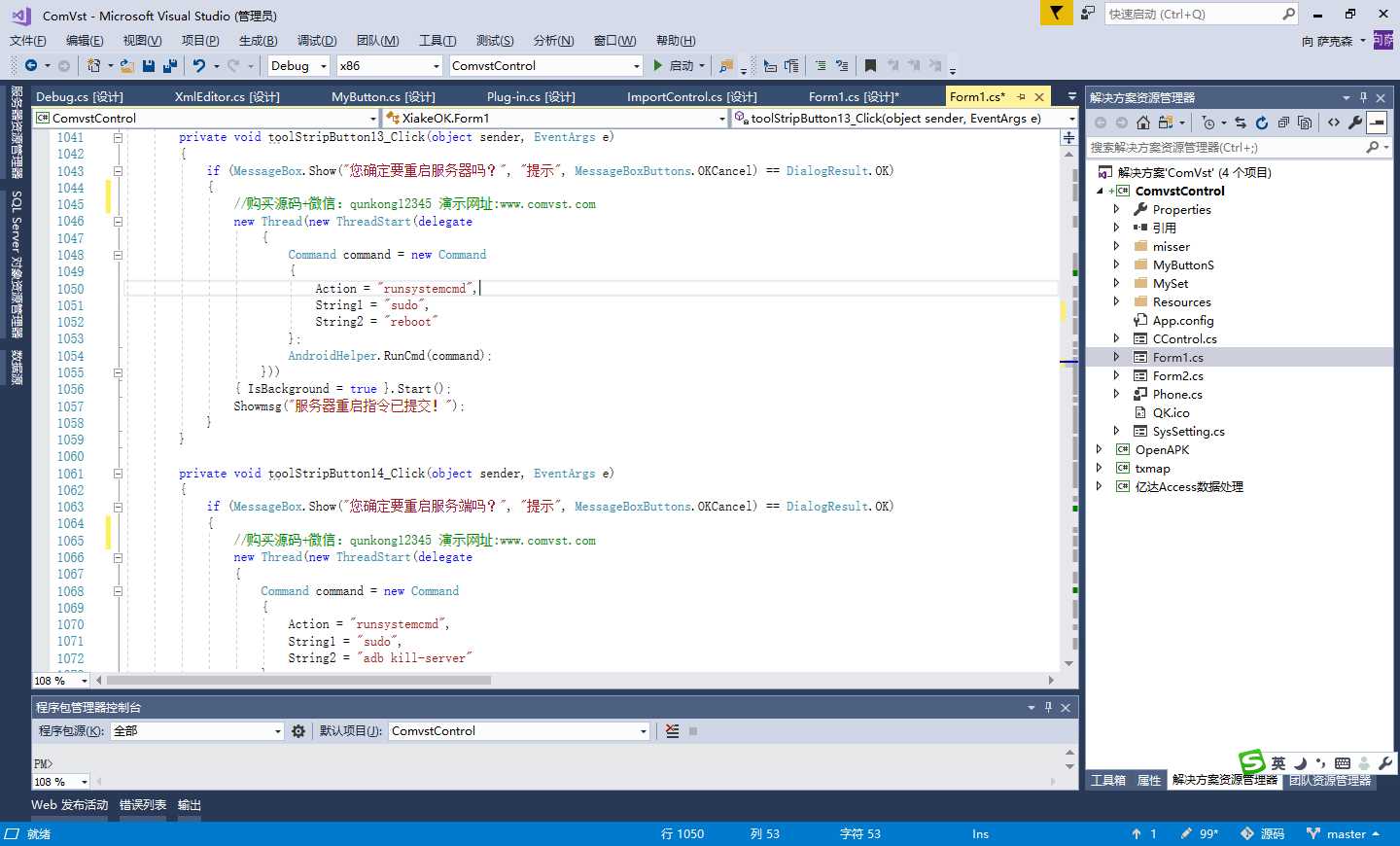1400x846 pixels.
Task: Select the 亿达Access数据处理 project
Action: coord(1189,486)
